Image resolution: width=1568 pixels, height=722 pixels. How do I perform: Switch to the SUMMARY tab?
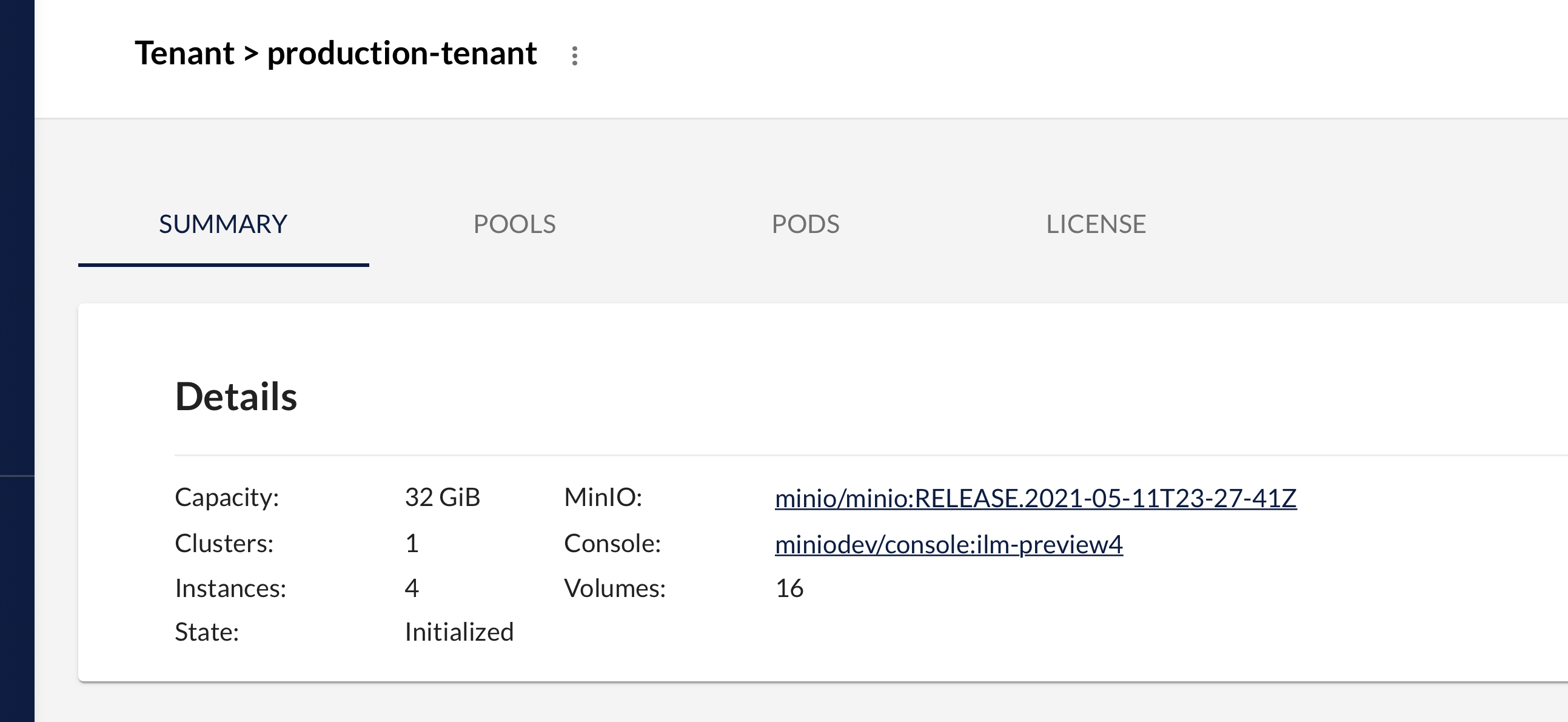click(x=223, y=224)
